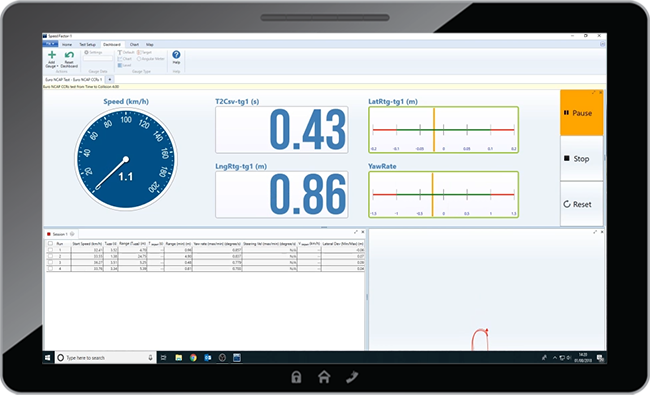The image size is (650, 395).
Task: Tick the checkbox for run 3
Action: point(50,262)
